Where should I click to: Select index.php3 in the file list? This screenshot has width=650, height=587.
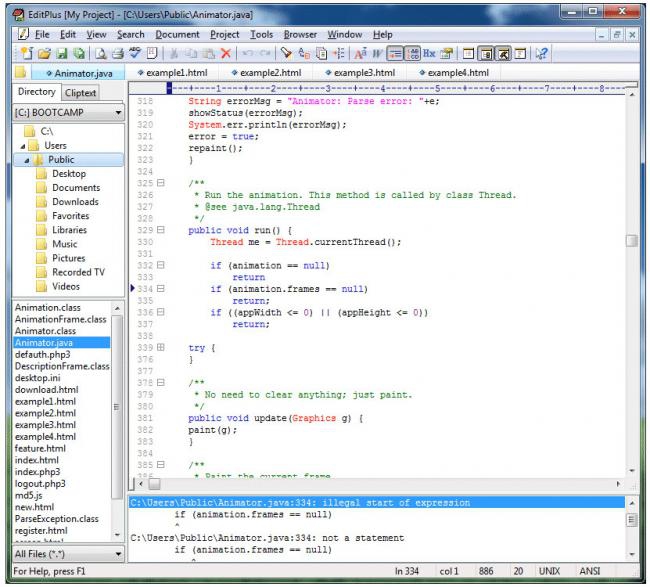coord(37,472)
